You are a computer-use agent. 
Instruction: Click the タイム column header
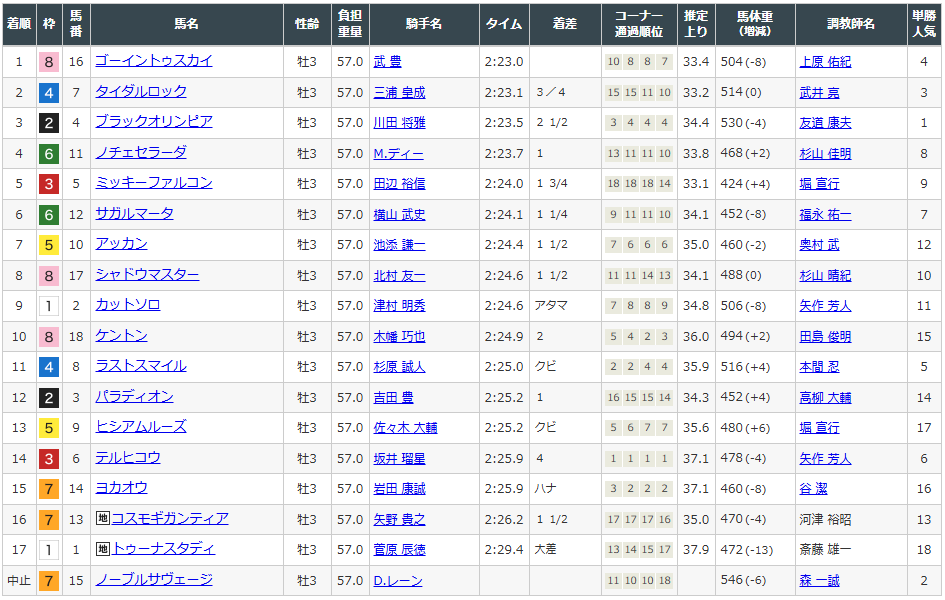coord(503,24)
